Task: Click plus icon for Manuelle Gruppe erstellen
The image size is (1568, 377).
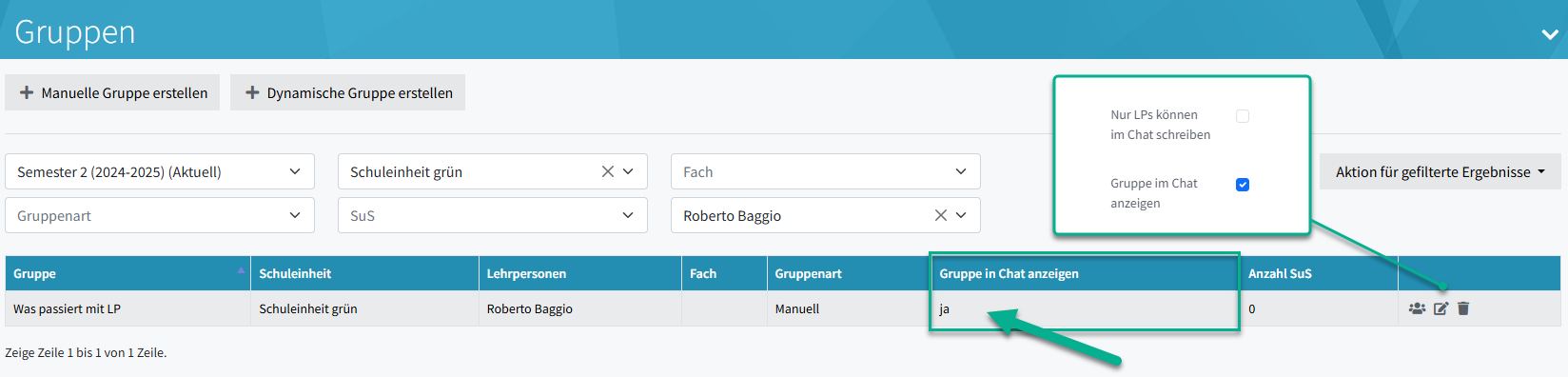Action: pos(27,92)
